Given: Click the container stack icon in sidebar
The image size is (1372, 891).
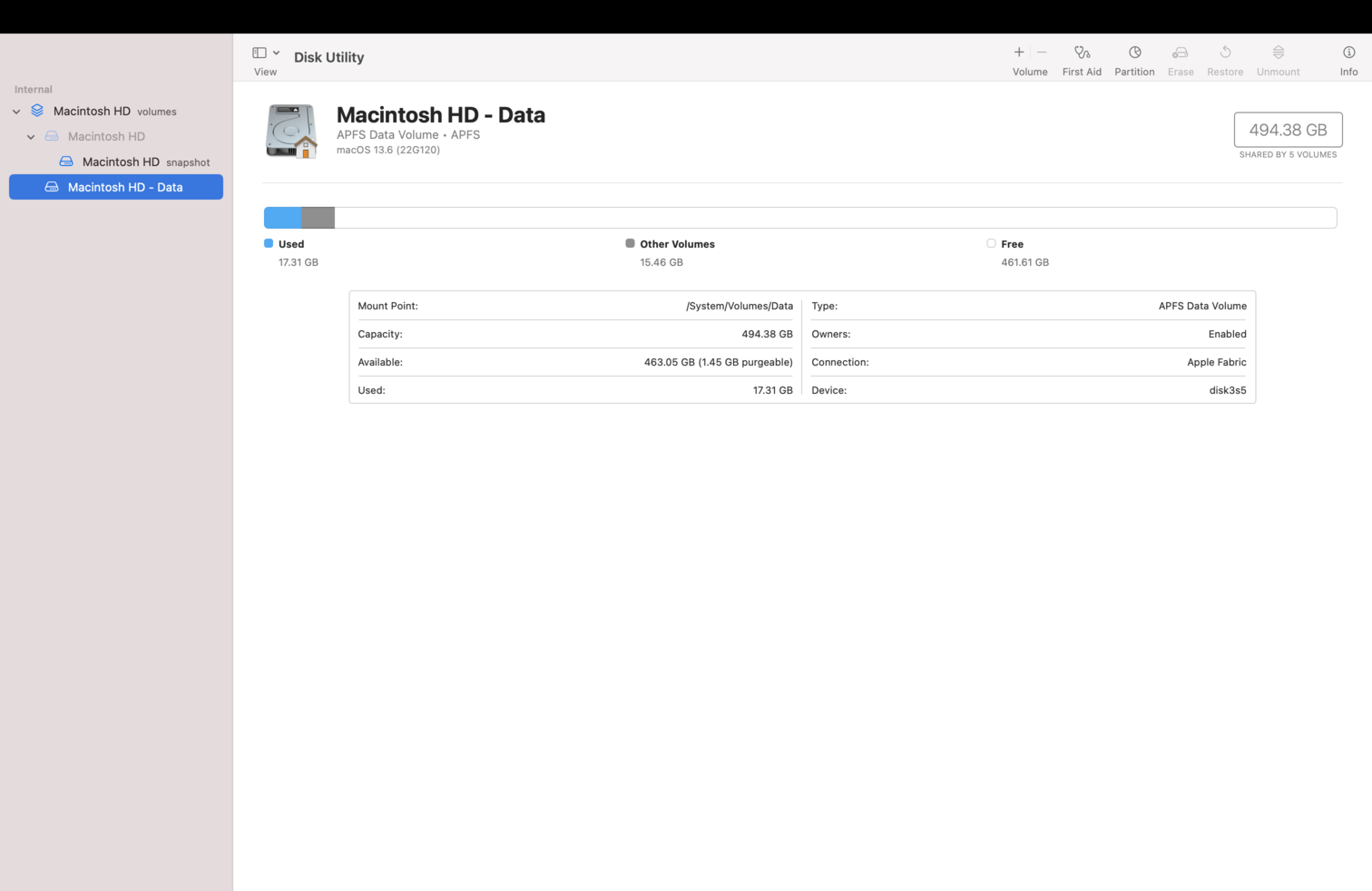Looking at the screenshot, I should [x=37, y=111].
